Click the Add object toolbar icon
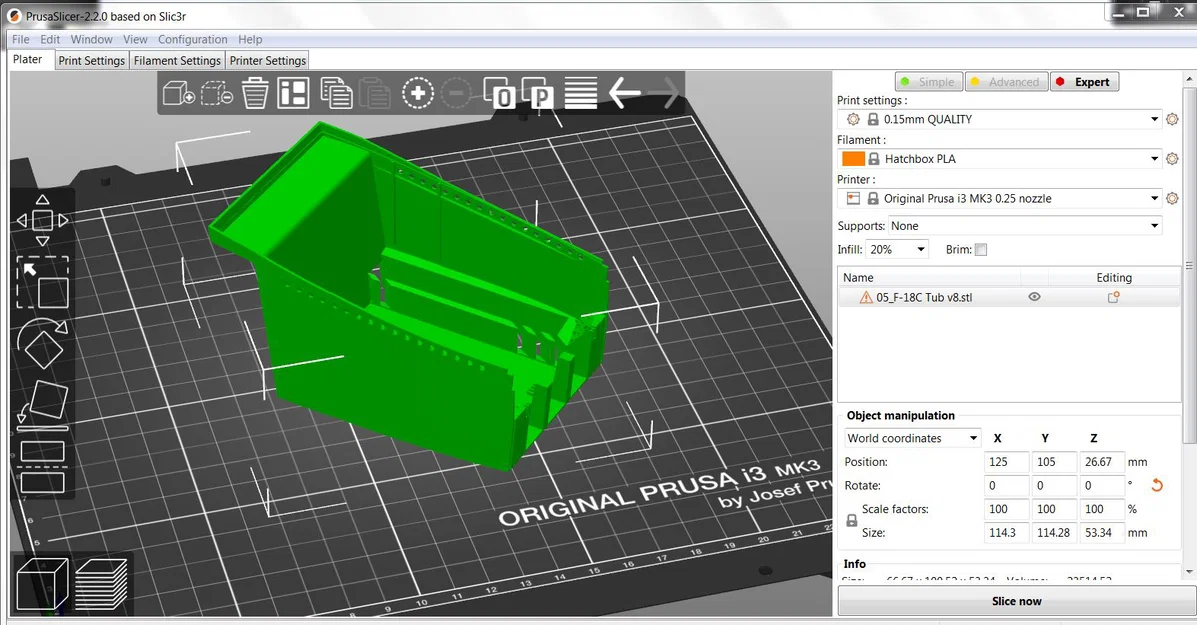Viewport: 1197px width, 625px height. click(179, 94)
